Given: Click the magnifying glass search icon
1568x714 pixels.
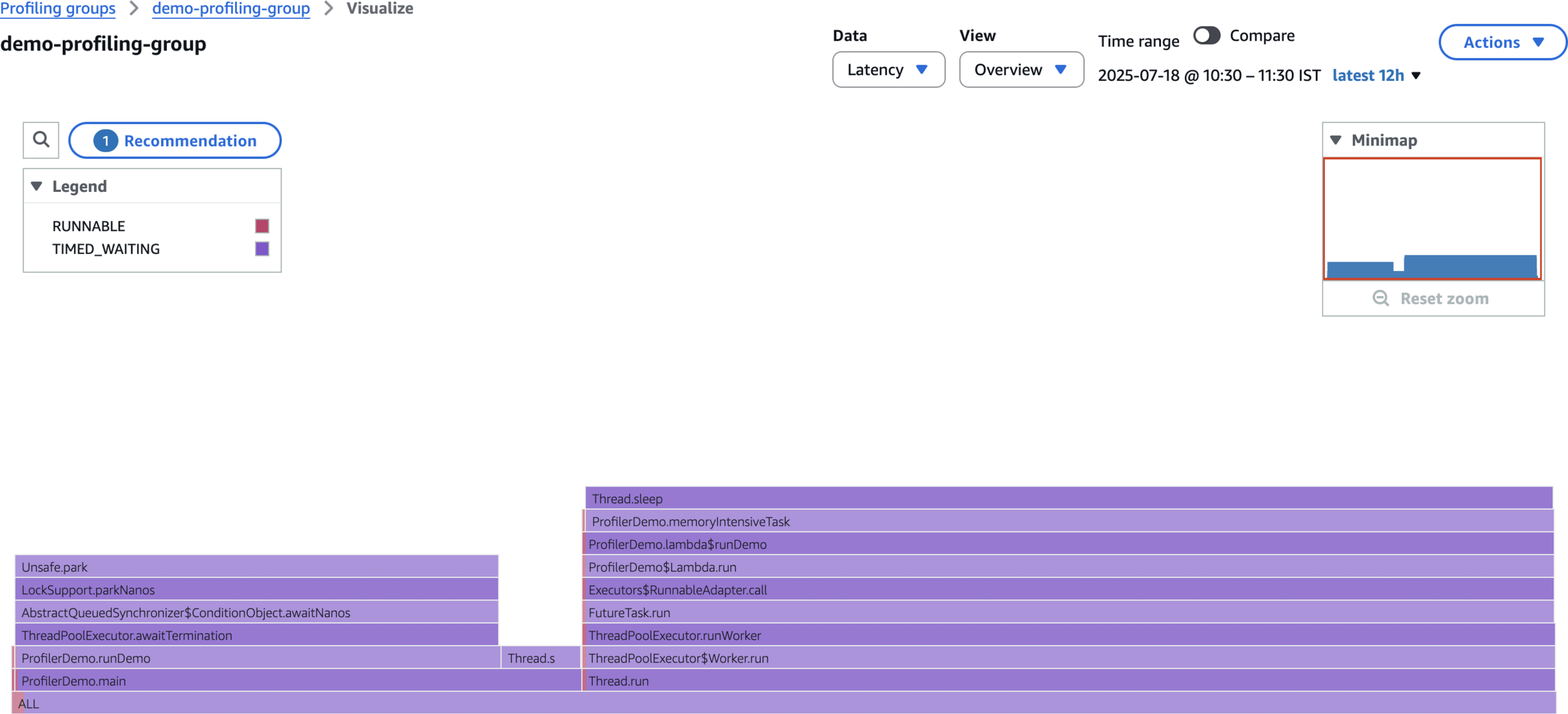Looking at the screenshot, I should click(x=41, y=139).
